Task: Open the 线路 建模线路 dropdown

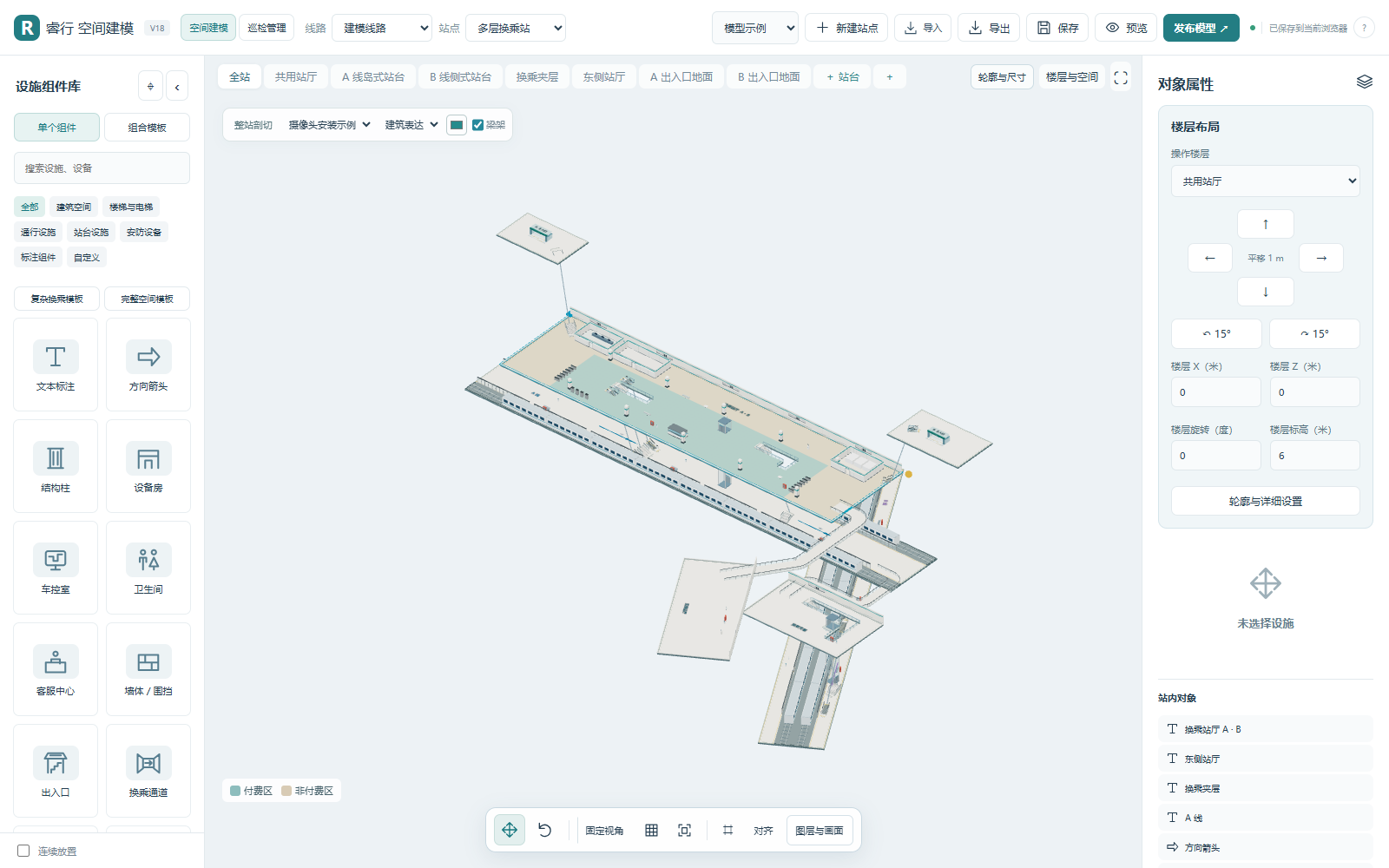Action: (x=382, y=28)
